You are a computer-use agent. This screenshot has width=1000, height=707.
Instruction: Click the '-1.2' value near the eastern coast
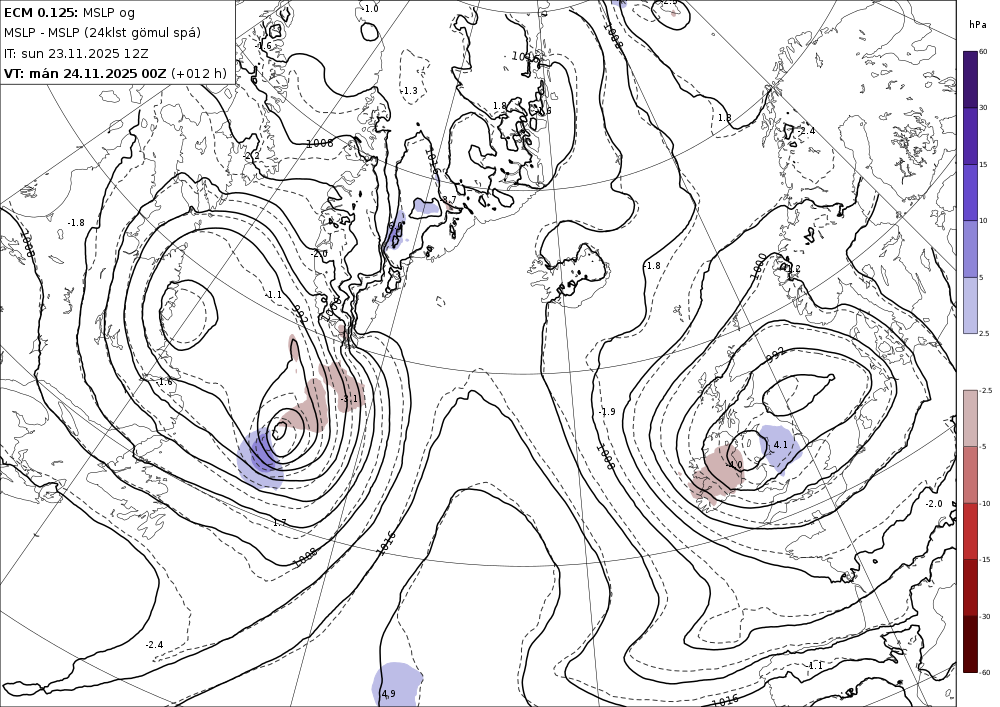point(791,269)
